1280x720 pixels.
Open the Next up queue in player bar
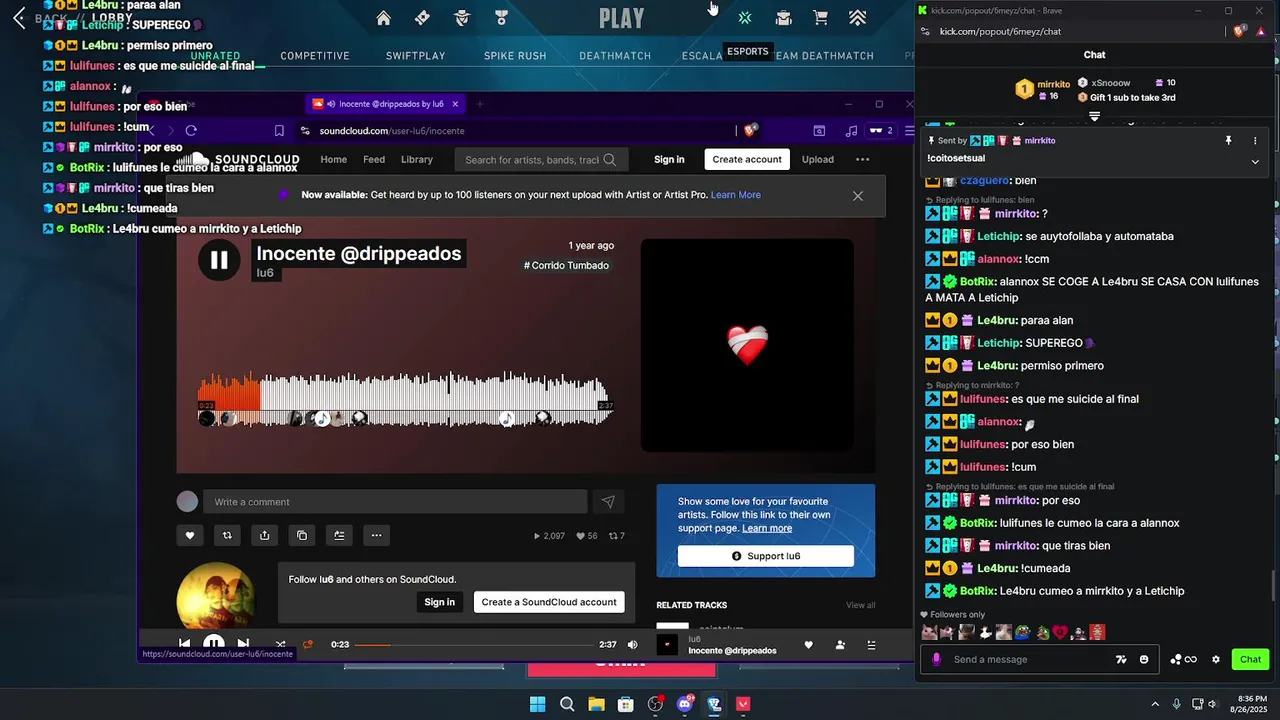point(871,645)
